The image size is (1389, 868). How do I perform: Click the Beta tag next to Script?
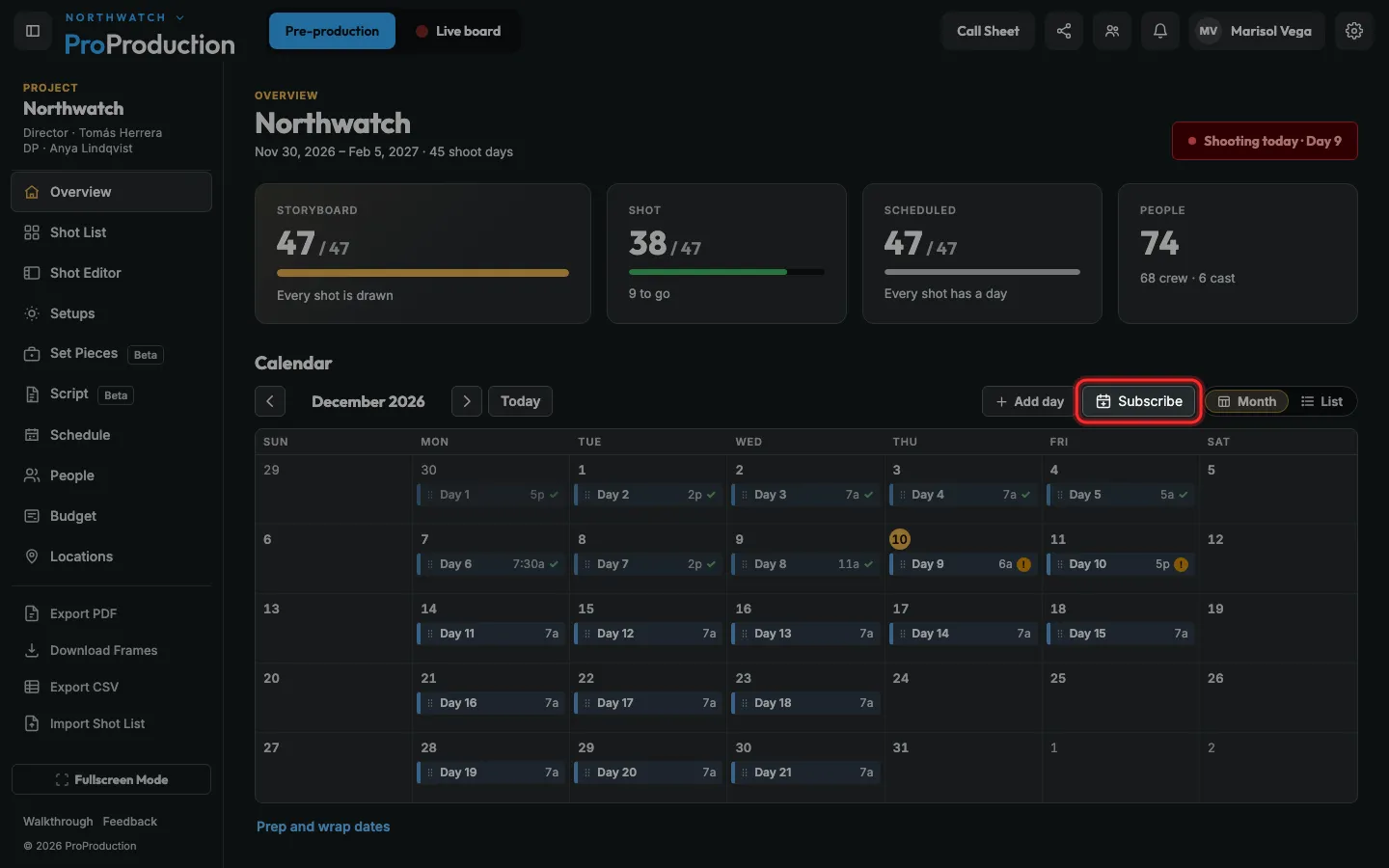(116, 395)
